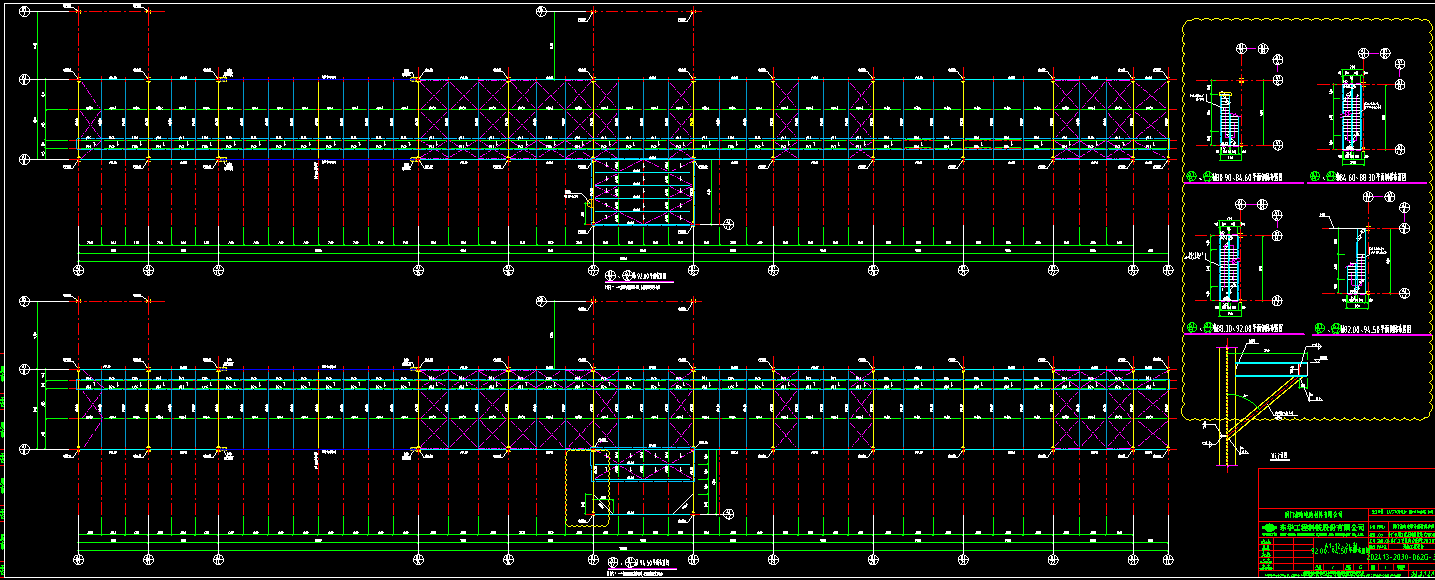Viewport: 1435px width, 580px height.
Task: Pick the diagonal brace in the node detail
Action: pyautogui.click(x=1264, y=408)
